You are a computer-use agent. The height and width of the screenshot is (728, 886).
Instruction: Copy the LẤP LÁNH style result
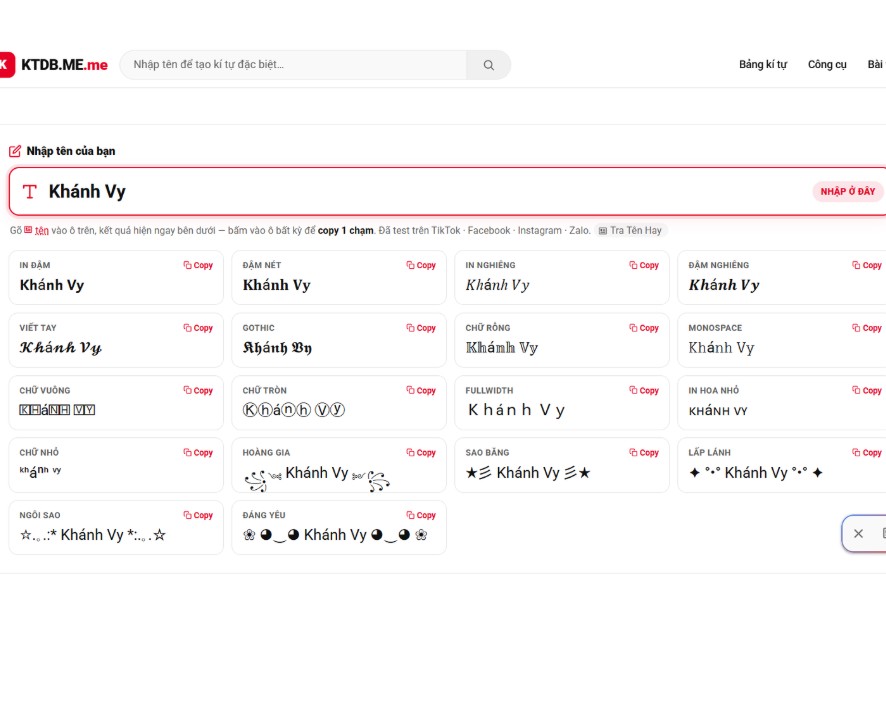pyautogui.click(x=867, y=453)
